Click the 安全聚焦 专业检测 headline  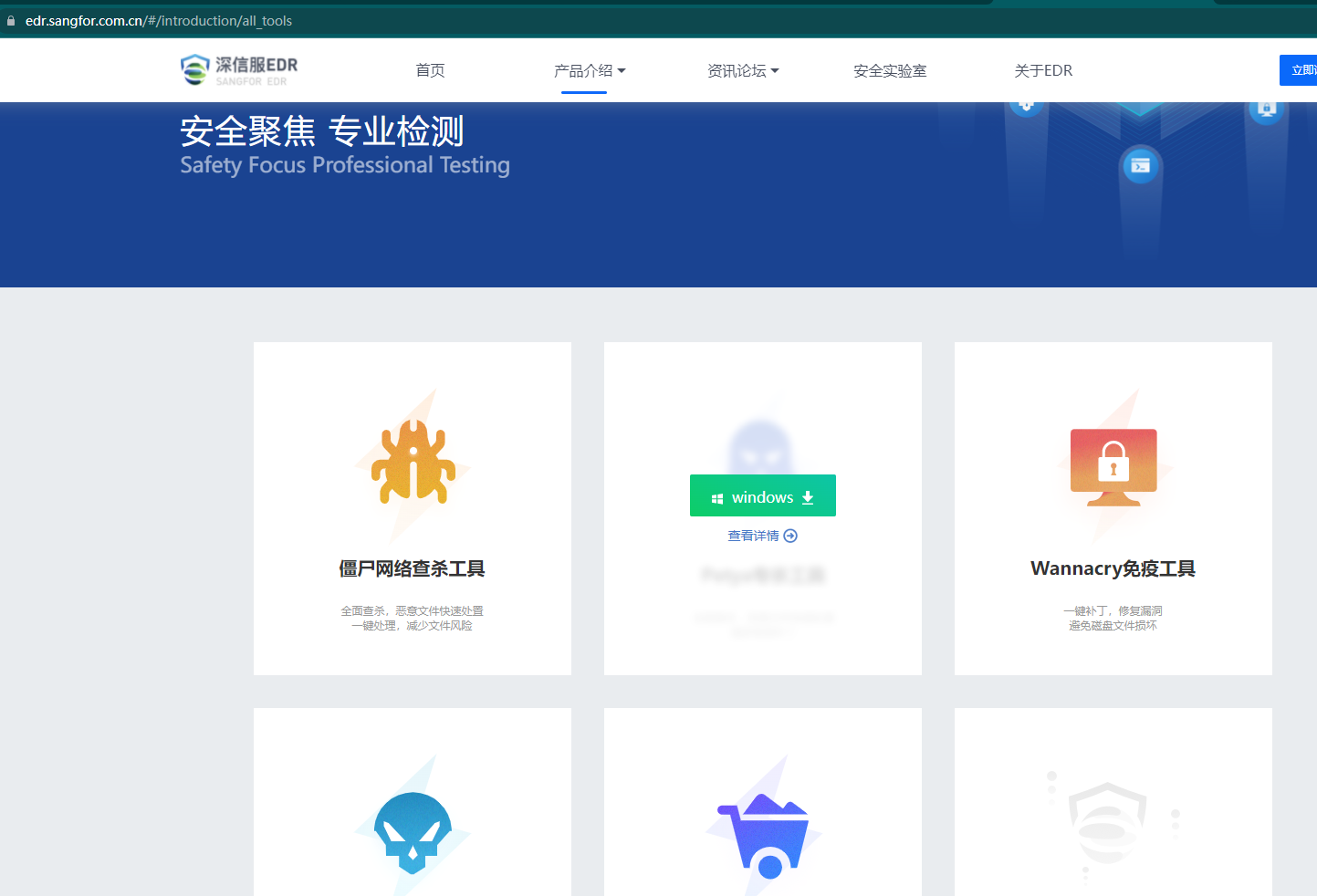pos(322,130)
